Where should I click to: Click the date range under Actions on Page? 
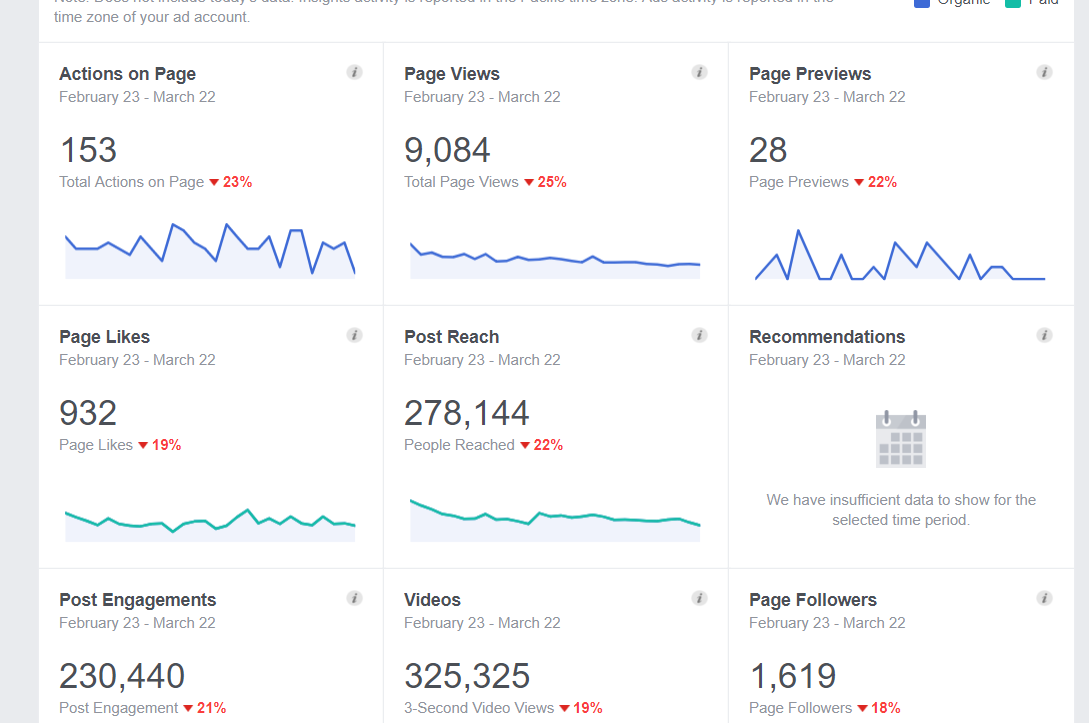tap(138, 97)
